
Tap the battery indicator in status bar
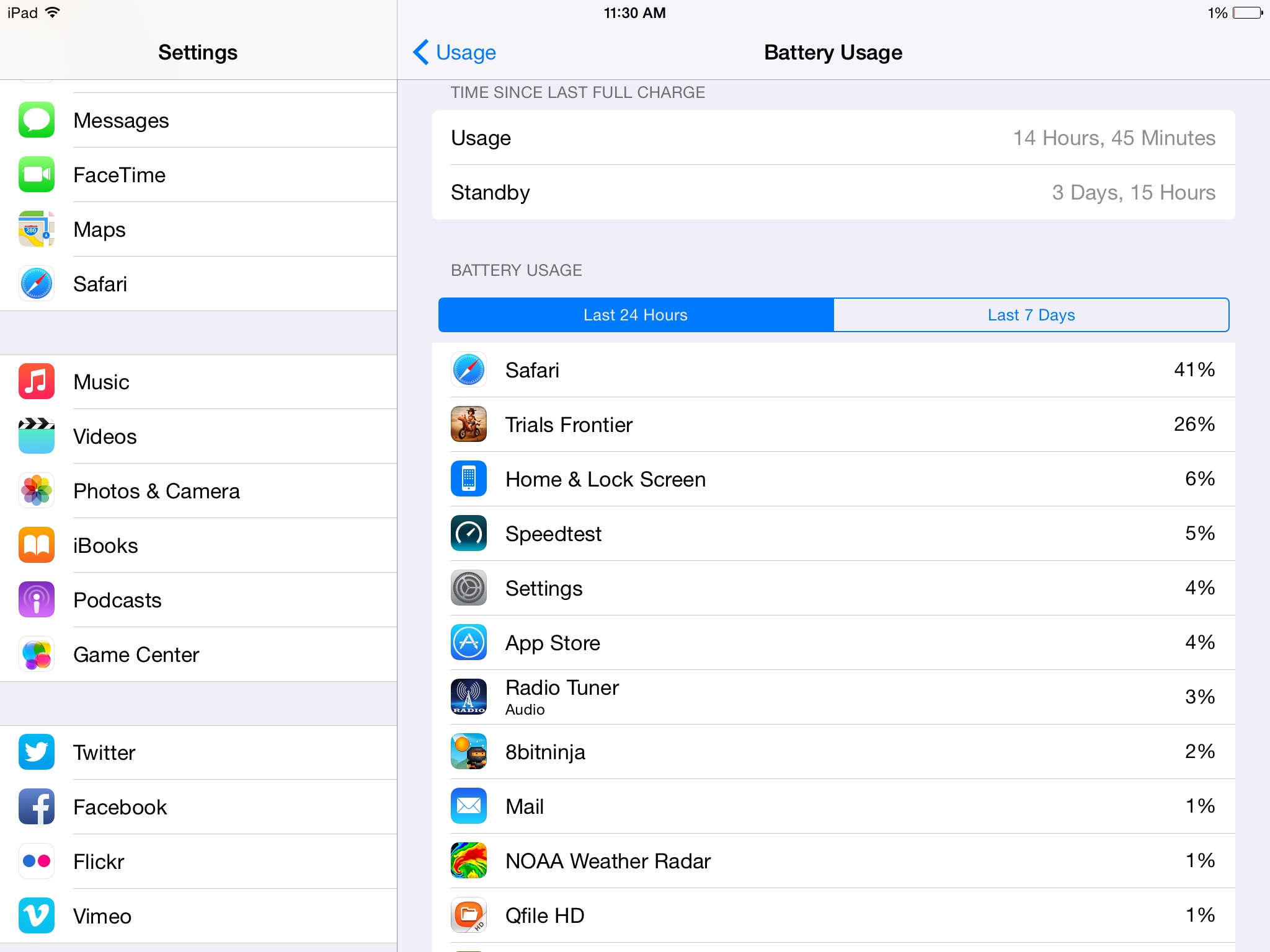1248,12
